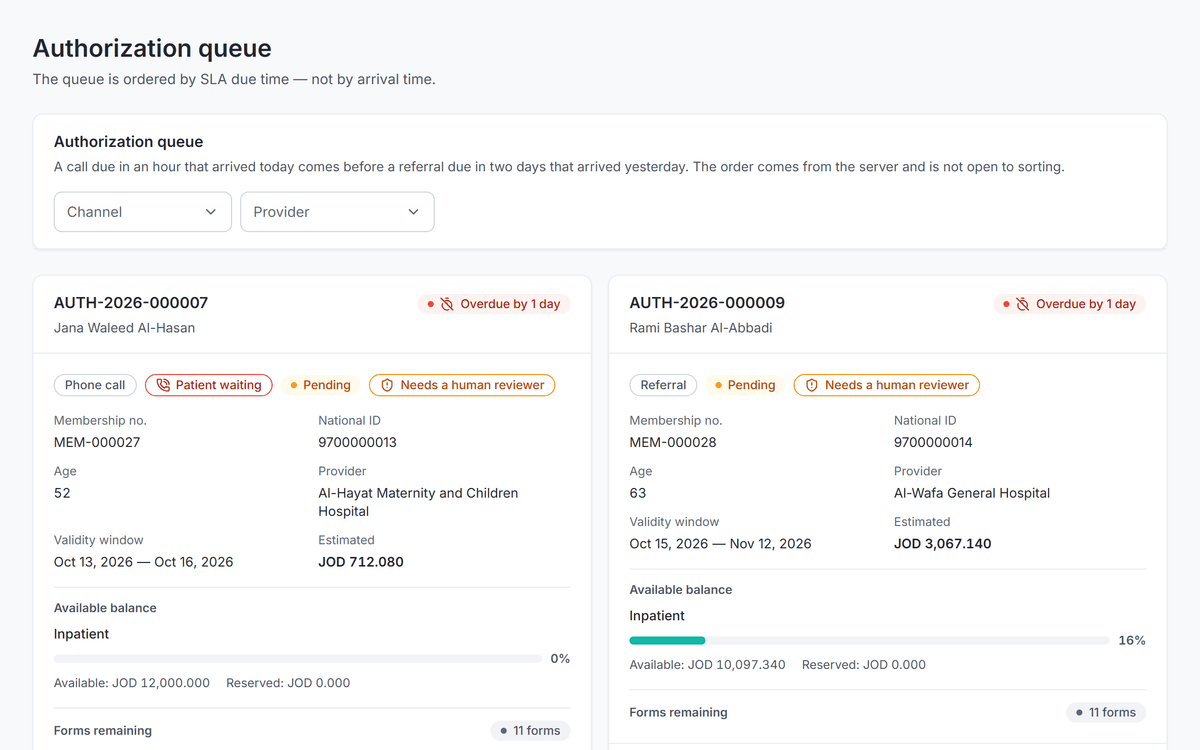Screen dimensions: 1200x750
Task: Click age value 63
Action: 638,493
